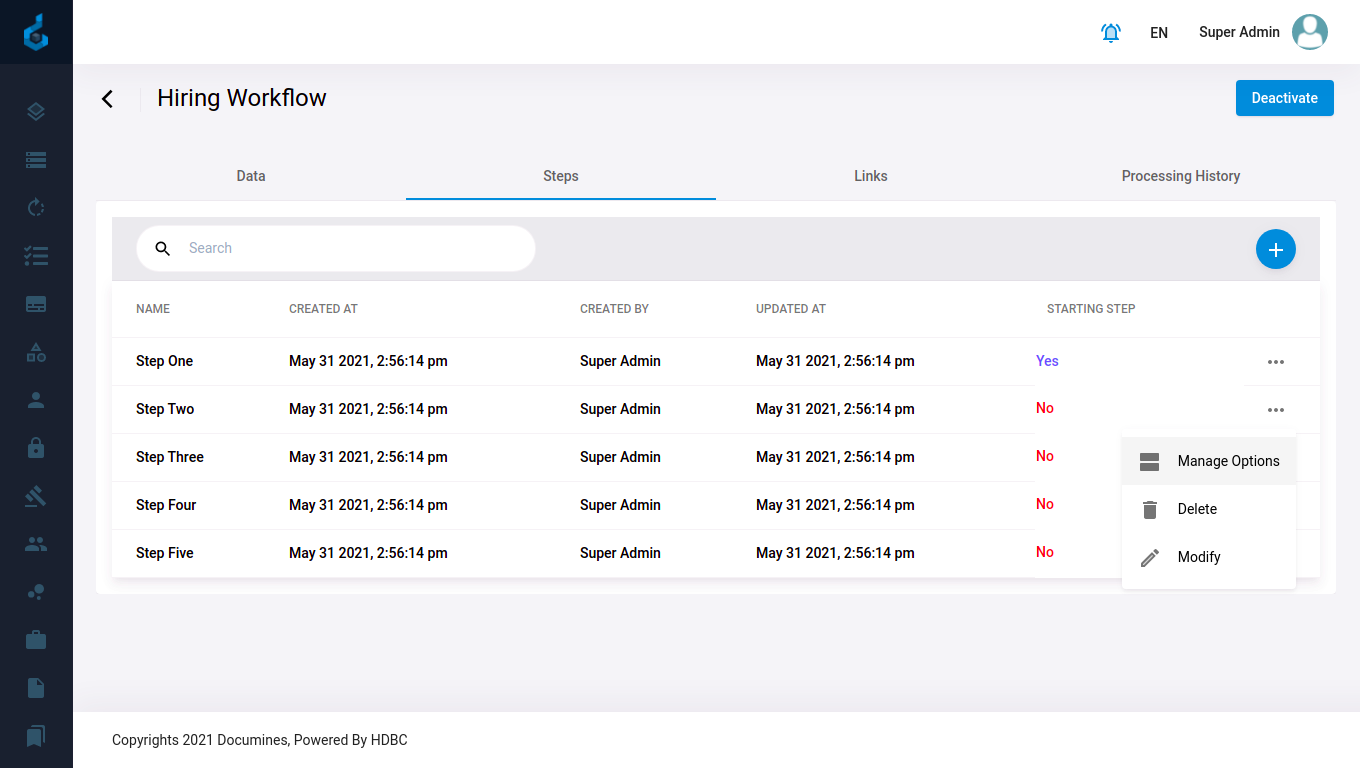The image size is (1360, 768).
Task: Switch to the Links tab
Action: tap(870, 176)
